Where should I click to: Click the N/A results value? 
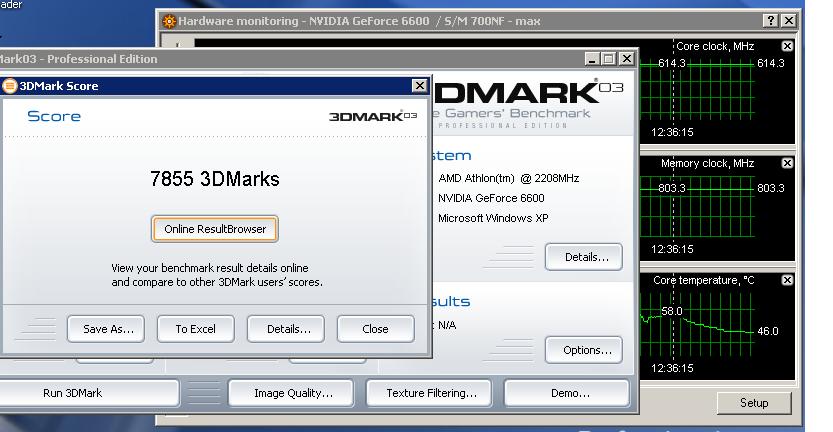coord(447,325)
